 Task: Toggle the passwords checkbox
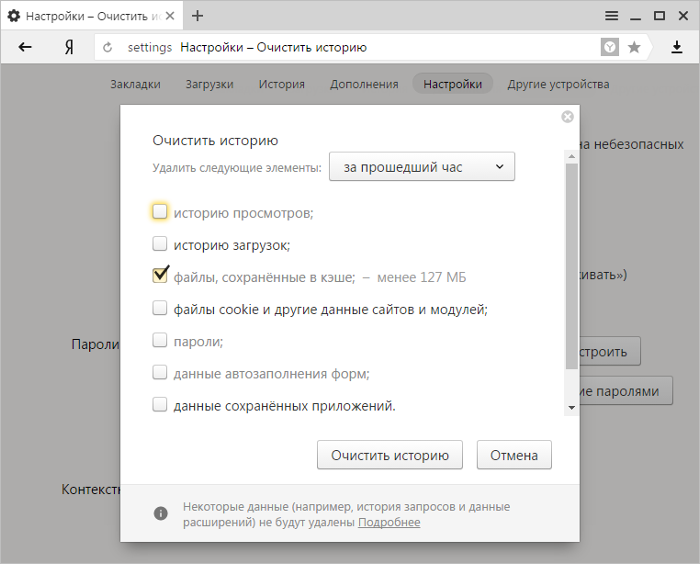tap(160, 341)
